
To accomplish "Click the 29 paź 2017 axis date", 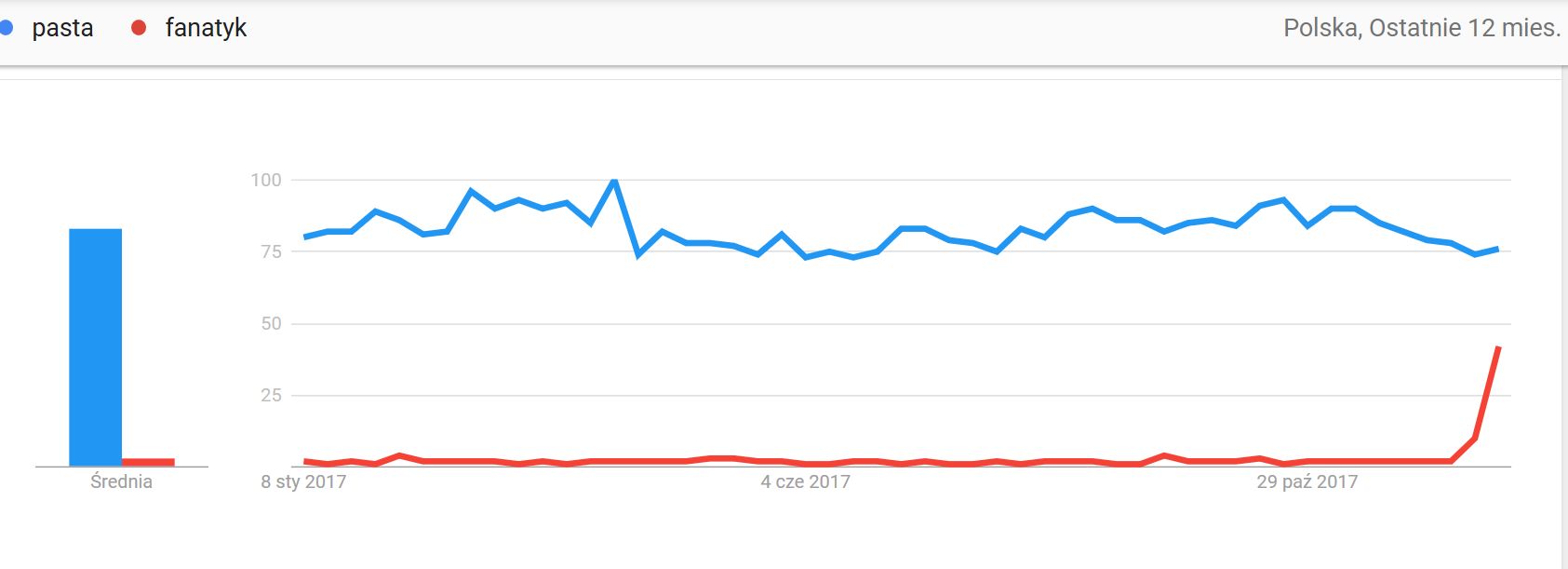I will [x=1307, y=481].
